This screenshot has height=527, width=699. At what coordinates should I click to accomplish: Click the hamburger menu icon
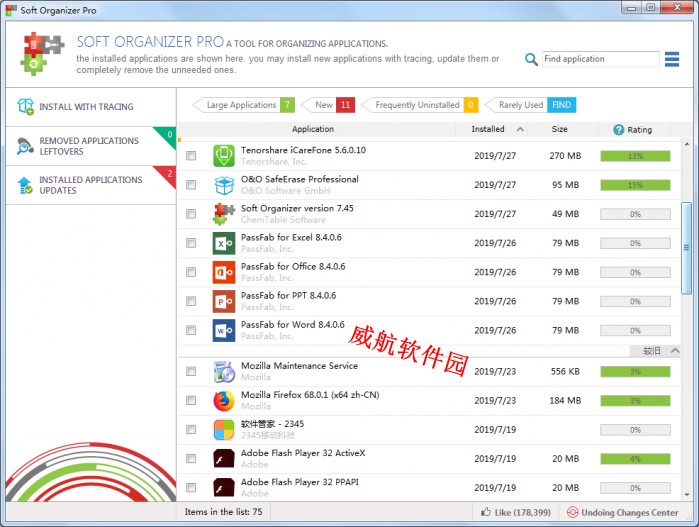[x=672, y=59]
